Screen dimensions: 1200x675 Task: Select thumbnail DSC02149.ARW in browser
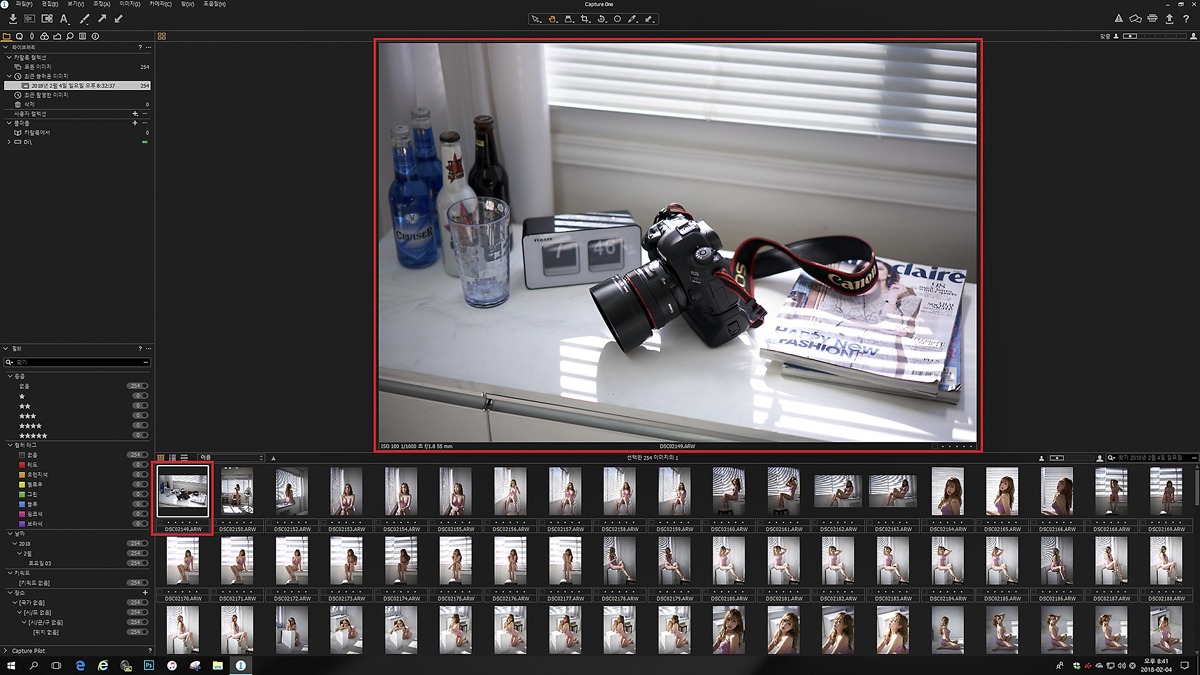click(182, 498)
